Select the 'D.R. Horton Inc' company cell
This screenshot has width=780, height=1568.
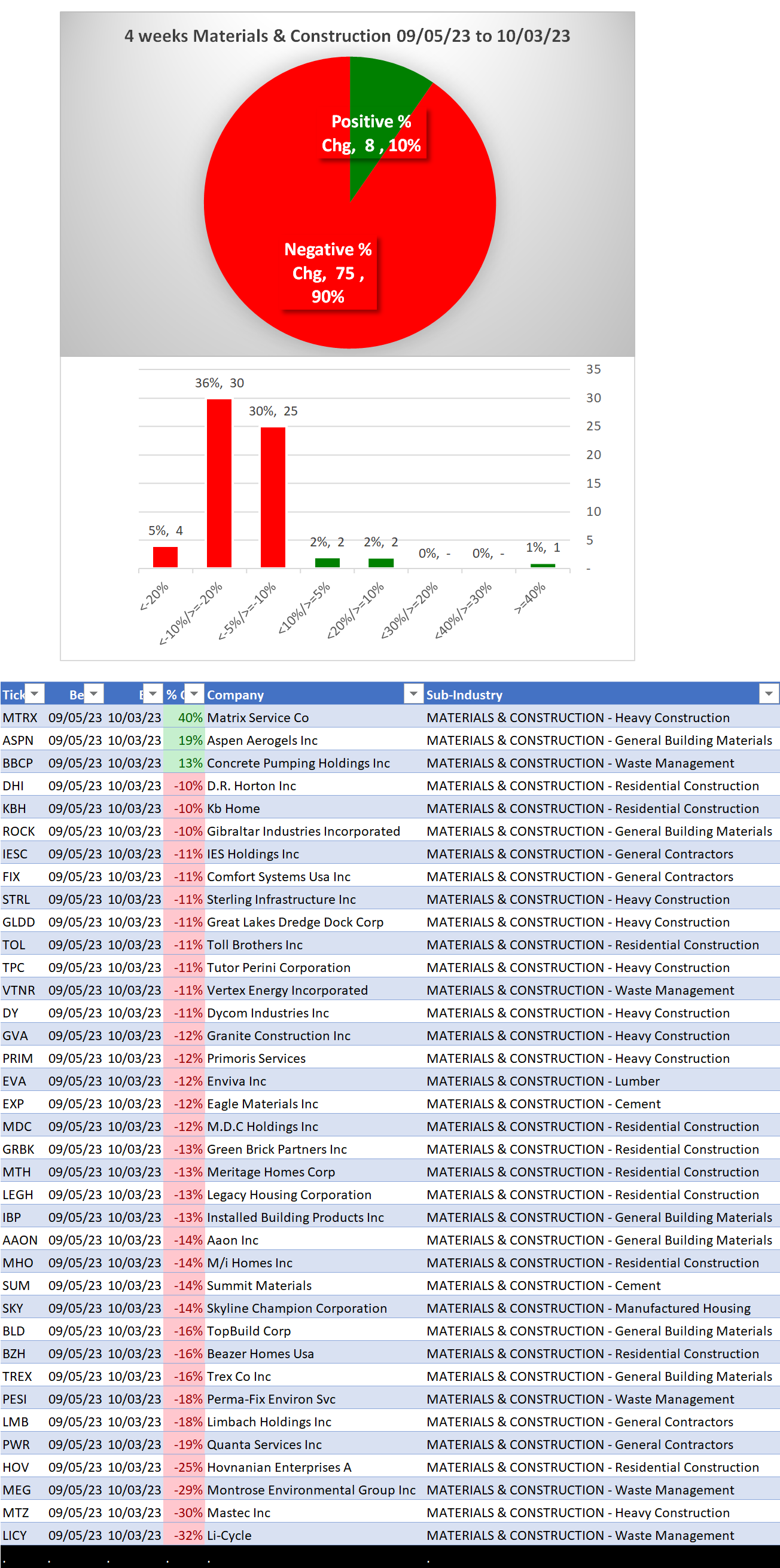click(x=314, y=785)
